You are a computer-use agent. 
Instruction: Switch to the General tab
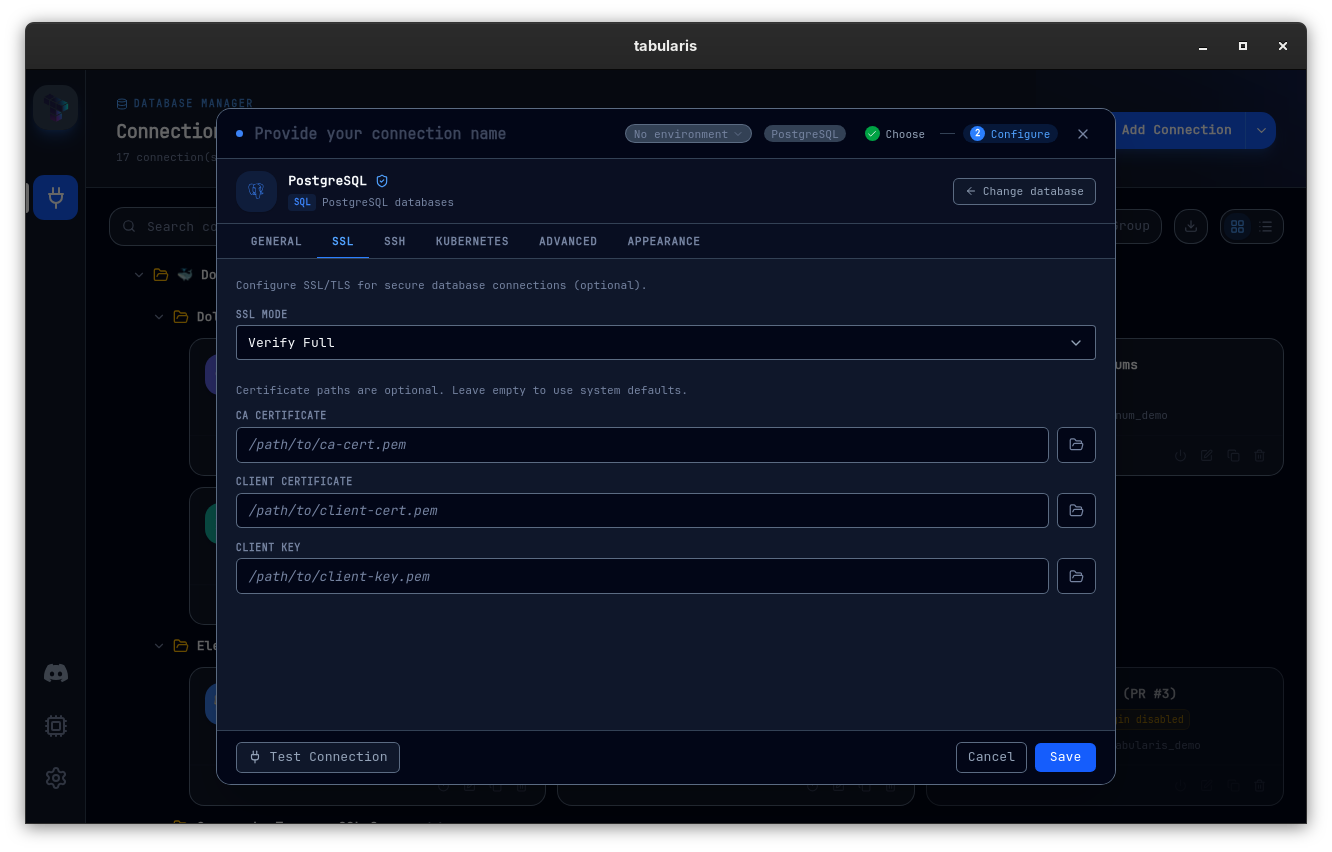tap(276, 242)
